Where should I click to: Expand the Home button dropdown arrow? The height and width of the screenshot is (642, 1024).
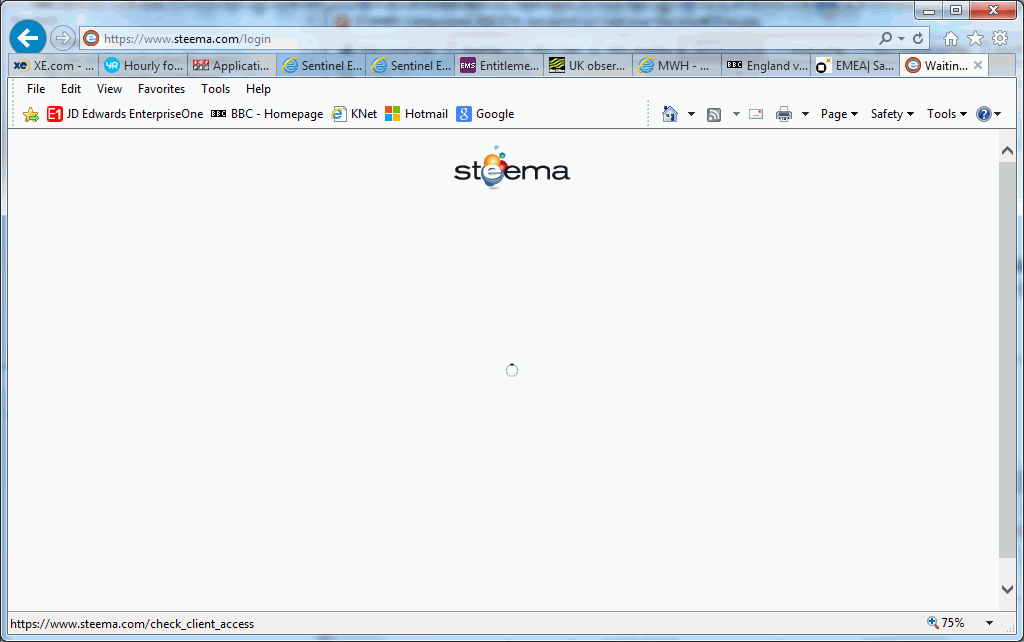(x=691, y=114)
